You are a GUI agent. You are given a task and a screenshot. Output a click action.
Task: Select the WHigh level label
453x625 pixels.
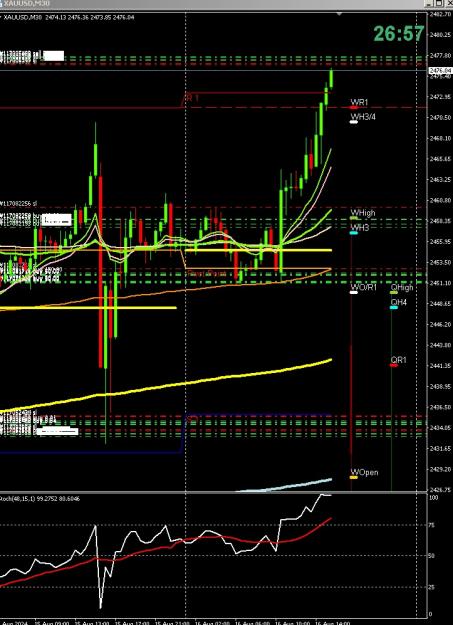point(363,213)
